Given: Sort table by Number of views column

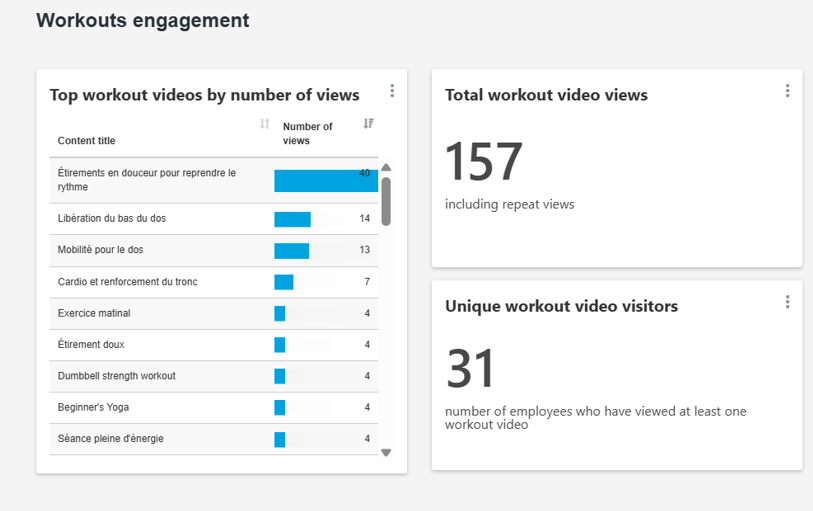Looking at the screenshot, I should point(368,123).
